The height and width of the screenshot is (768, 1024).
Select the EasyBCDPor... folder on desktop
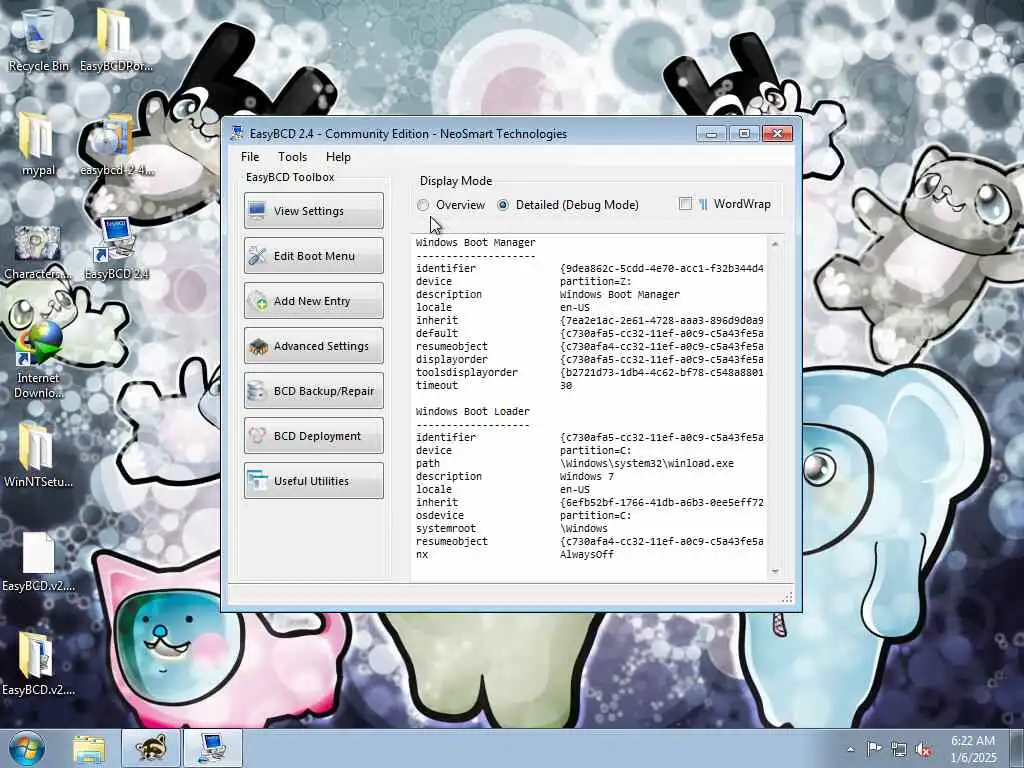pos(116,39)
